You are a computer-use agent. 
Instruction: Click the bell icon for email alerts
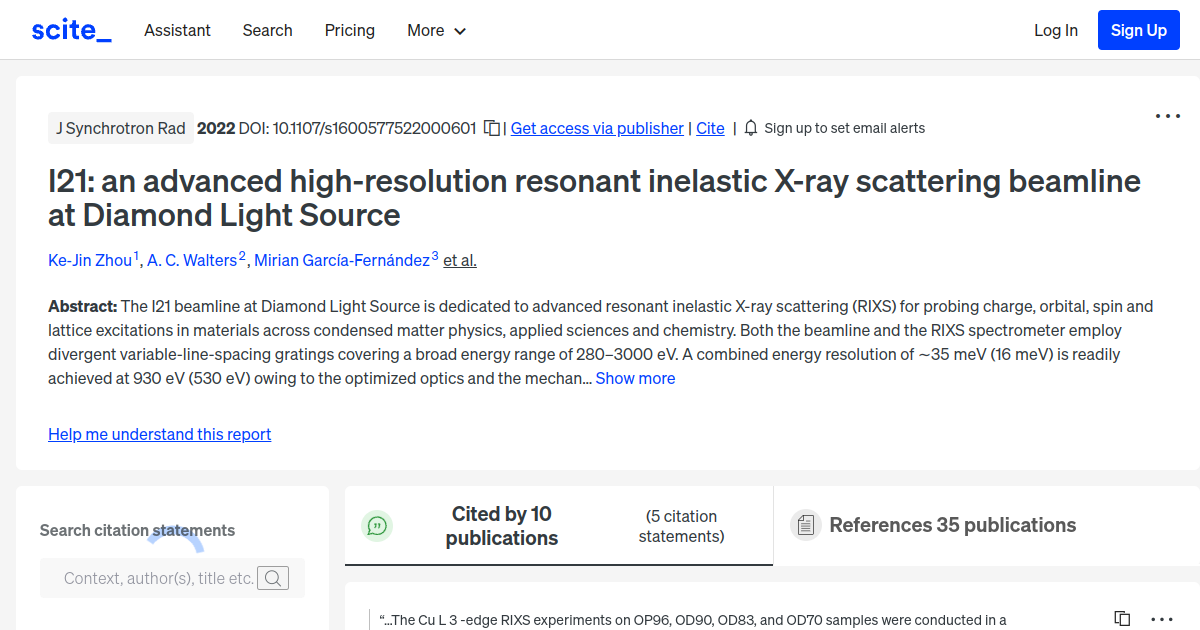pyautogui.click(x=750, y=128)
